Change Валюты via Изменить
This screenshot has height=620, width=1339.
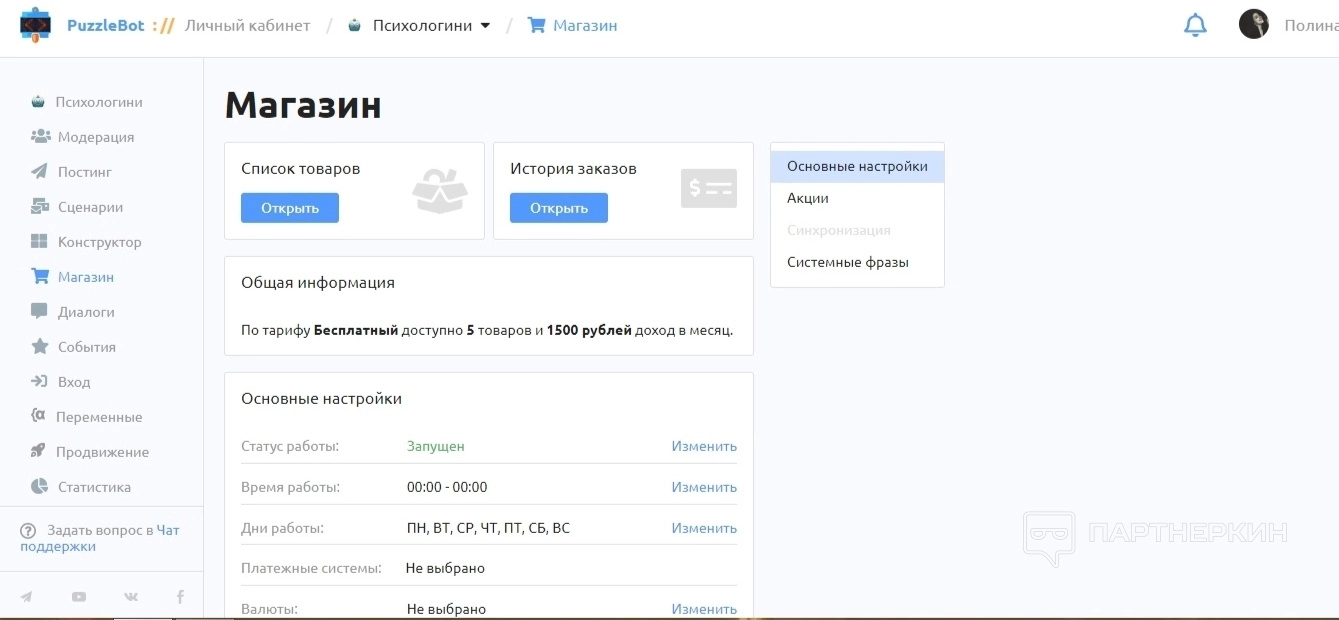tap(704, 609)
